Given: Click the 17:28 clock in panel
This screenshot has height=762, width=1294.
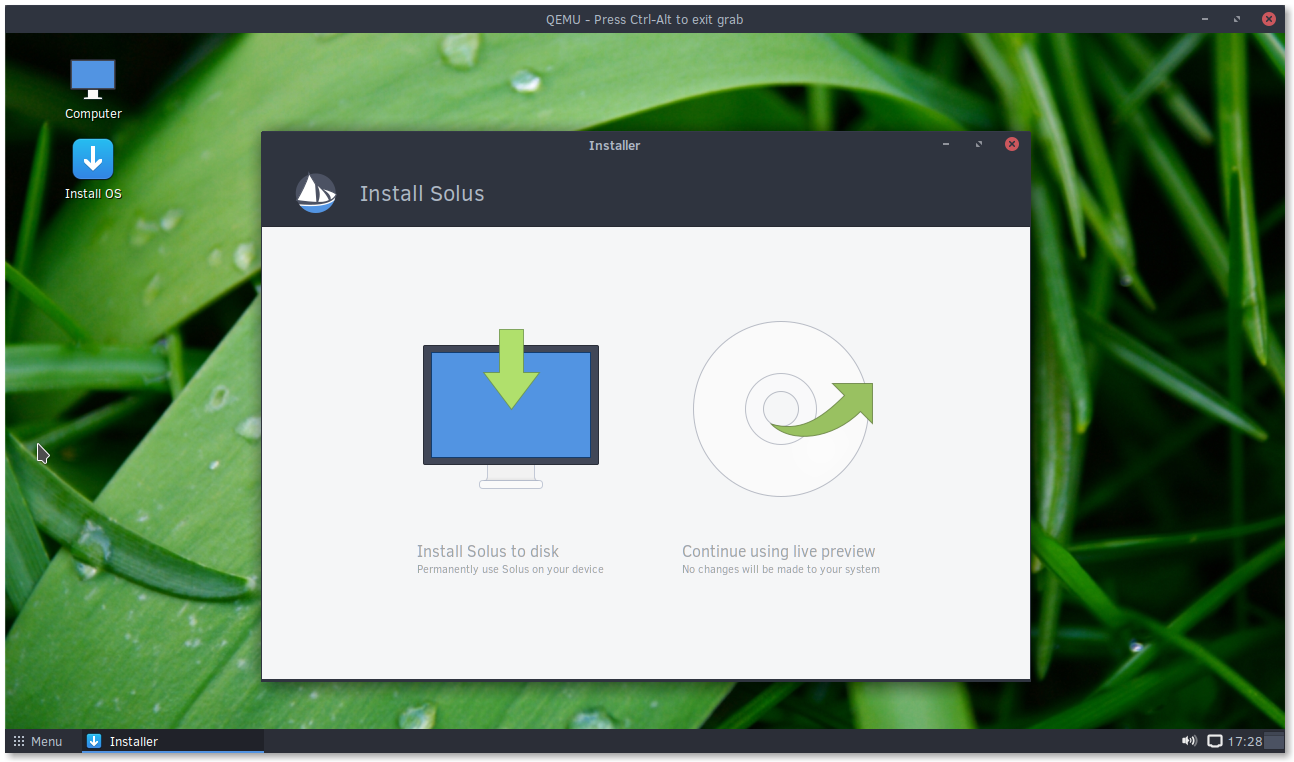Looking at the screenshot, I should pos(1244,741).
